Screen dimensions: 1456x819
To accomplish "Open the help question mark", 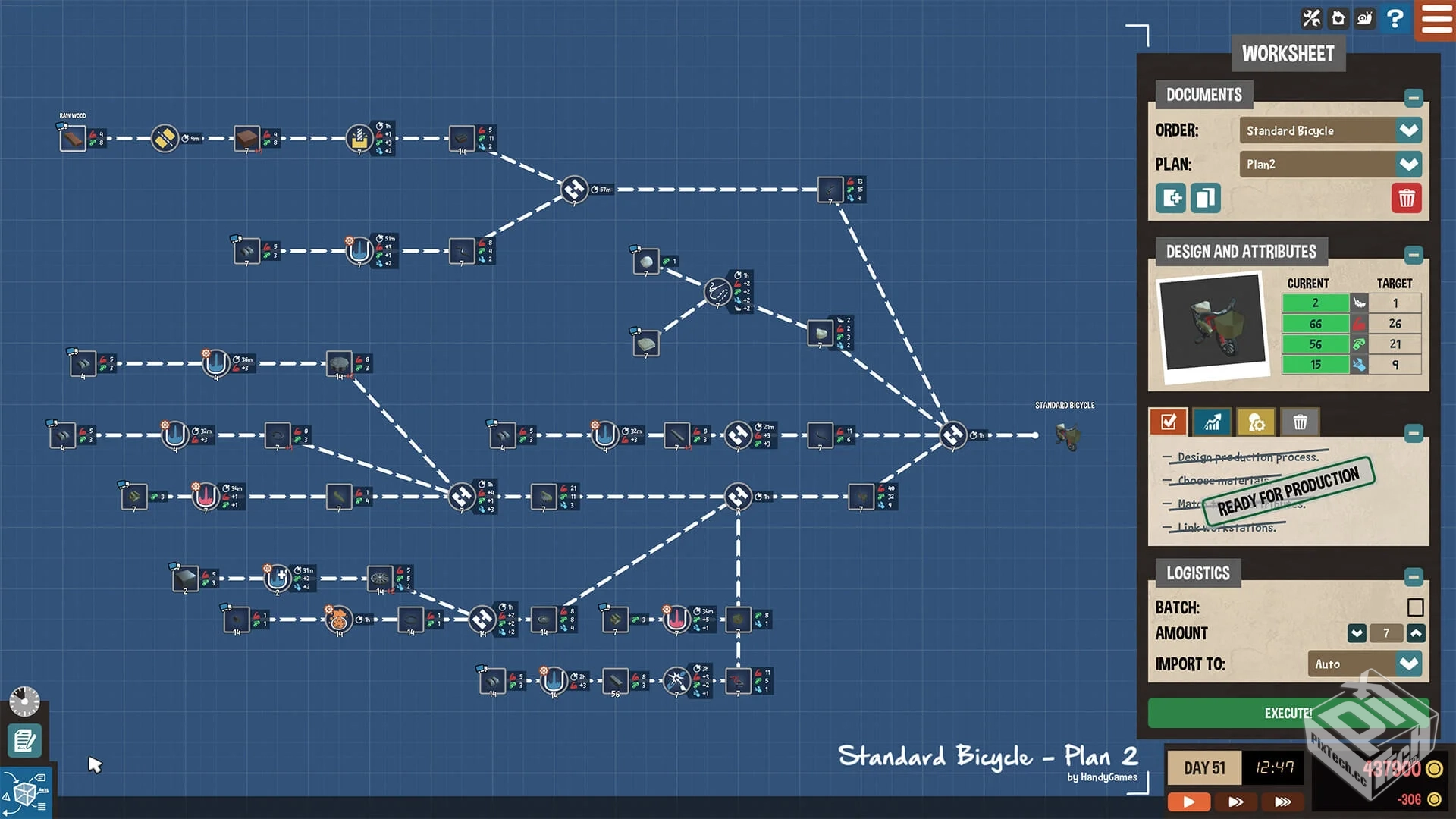I will (x=1394, y=17).
